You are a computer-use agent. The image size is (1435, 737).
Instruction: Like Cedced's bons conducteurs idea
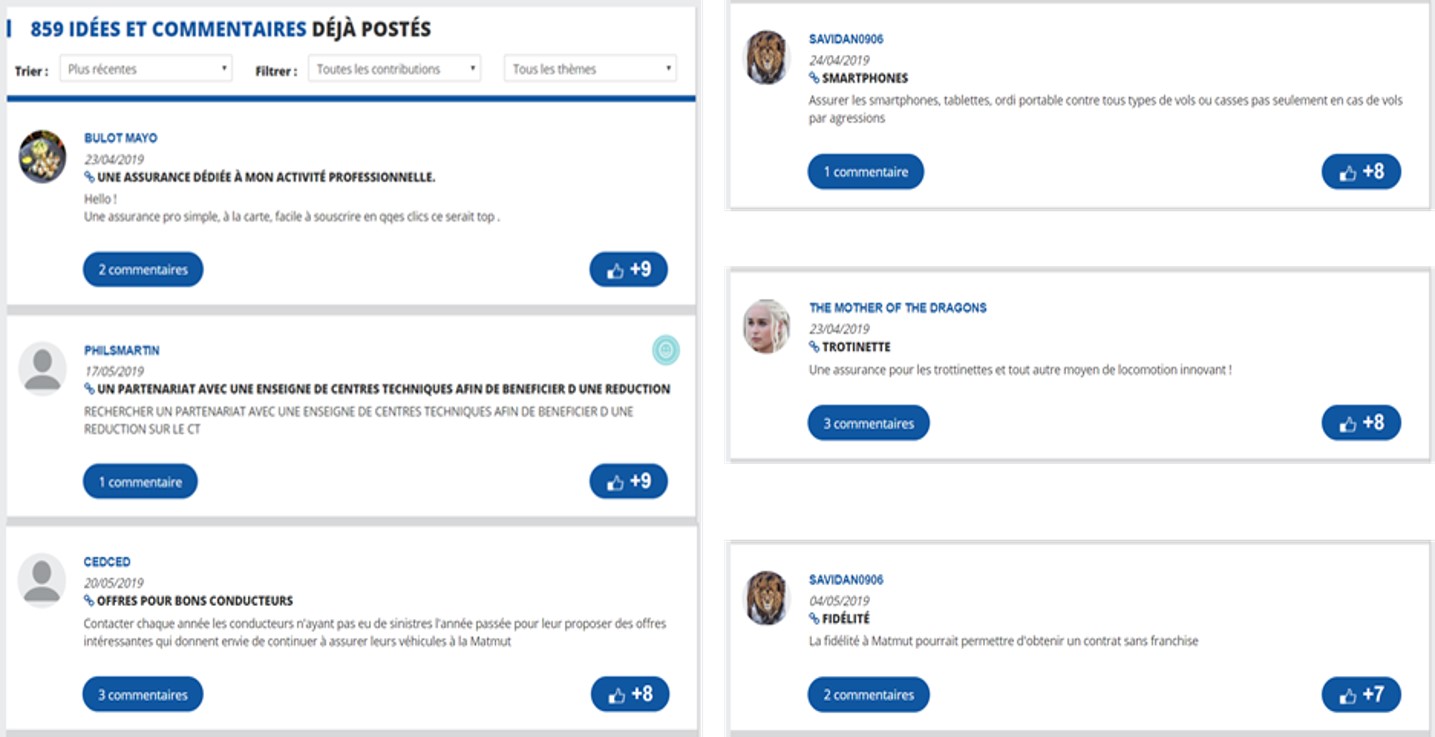click(x=629, y=695)
